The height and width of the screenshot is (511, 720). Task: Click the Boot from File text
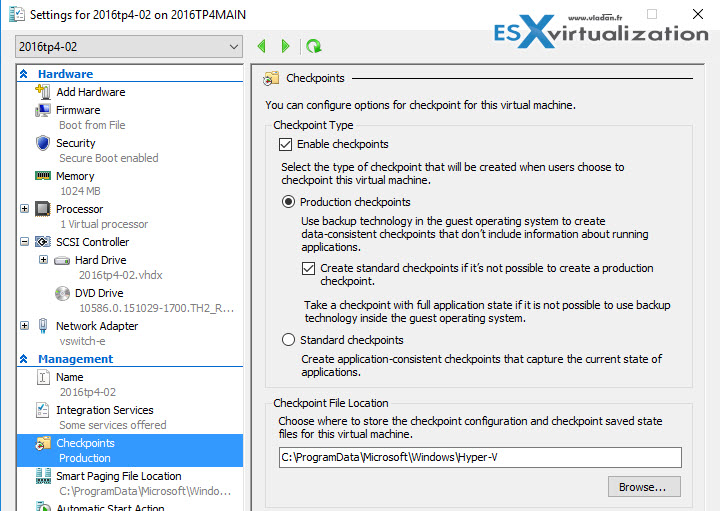tap(92, 125)
